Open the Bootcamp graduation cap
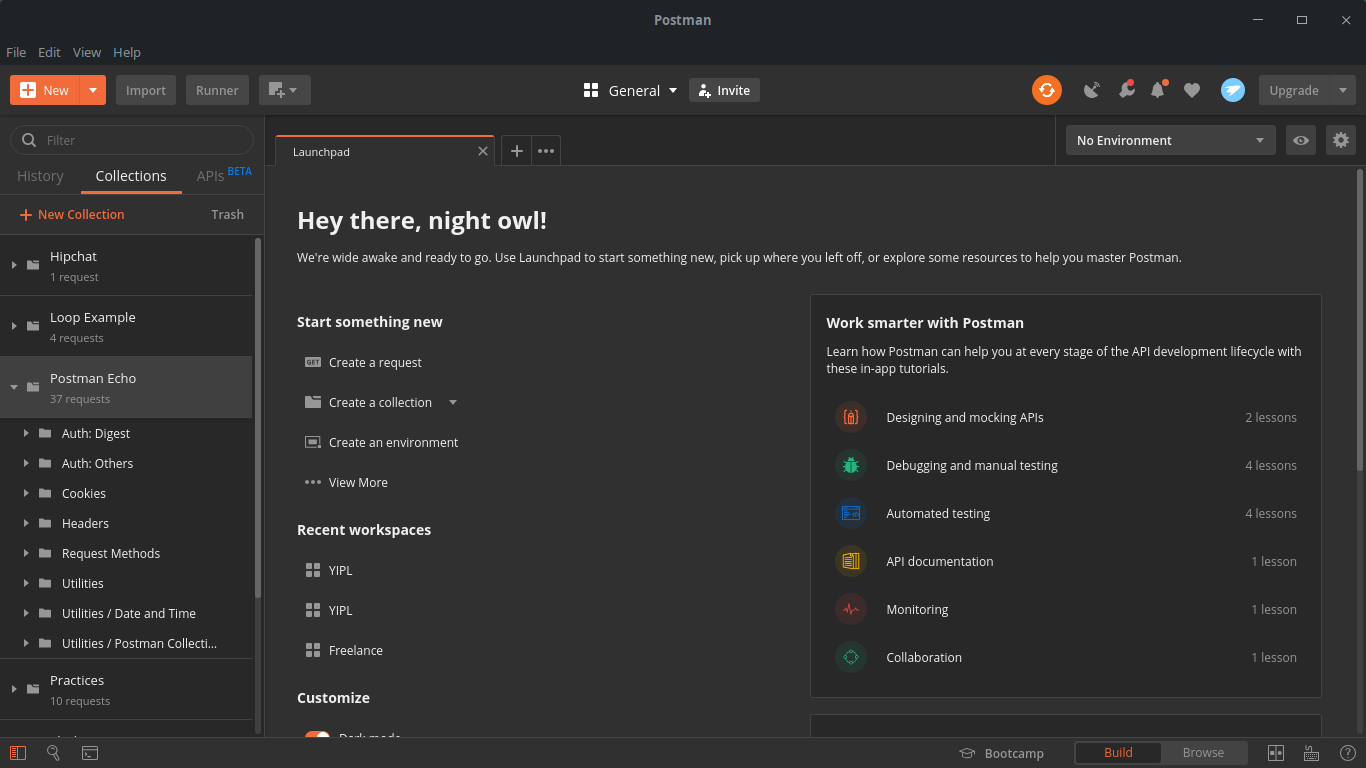The image size is (1366, 768). pos(967,753)
